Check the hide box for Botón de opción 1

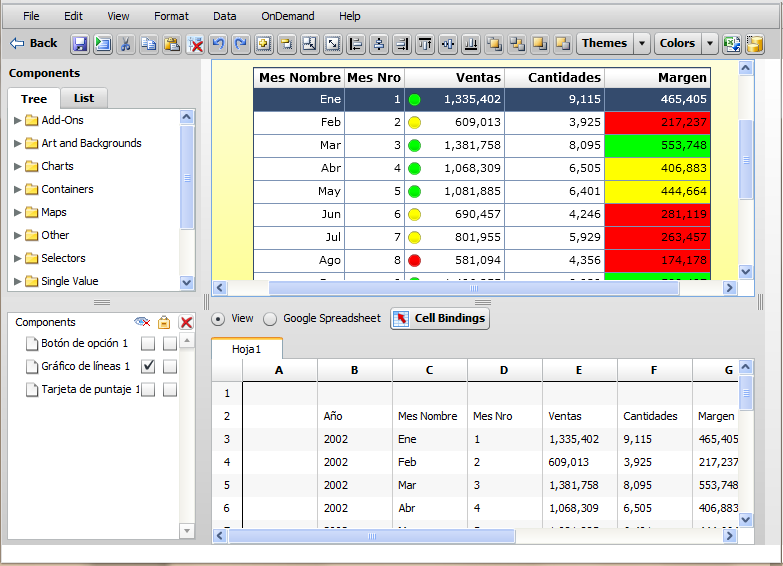pos(149,344)
